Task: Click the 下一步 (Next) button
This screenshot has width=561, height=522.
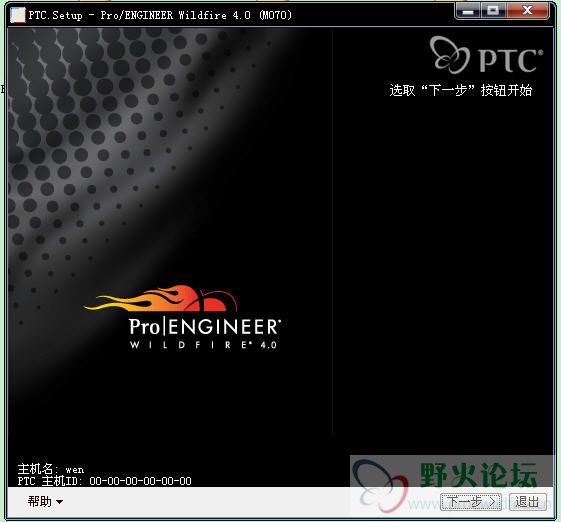Action: 470,502
